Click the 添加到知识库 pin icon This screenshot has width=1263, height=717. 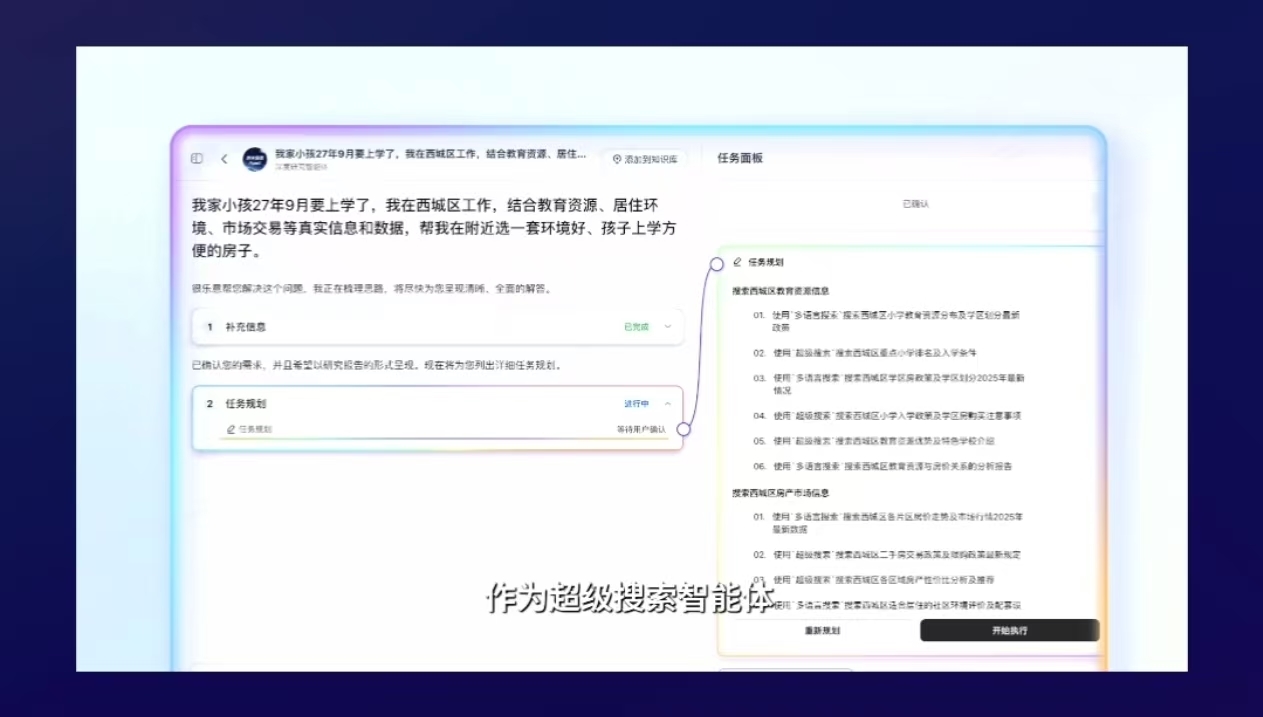click(617, 159)
